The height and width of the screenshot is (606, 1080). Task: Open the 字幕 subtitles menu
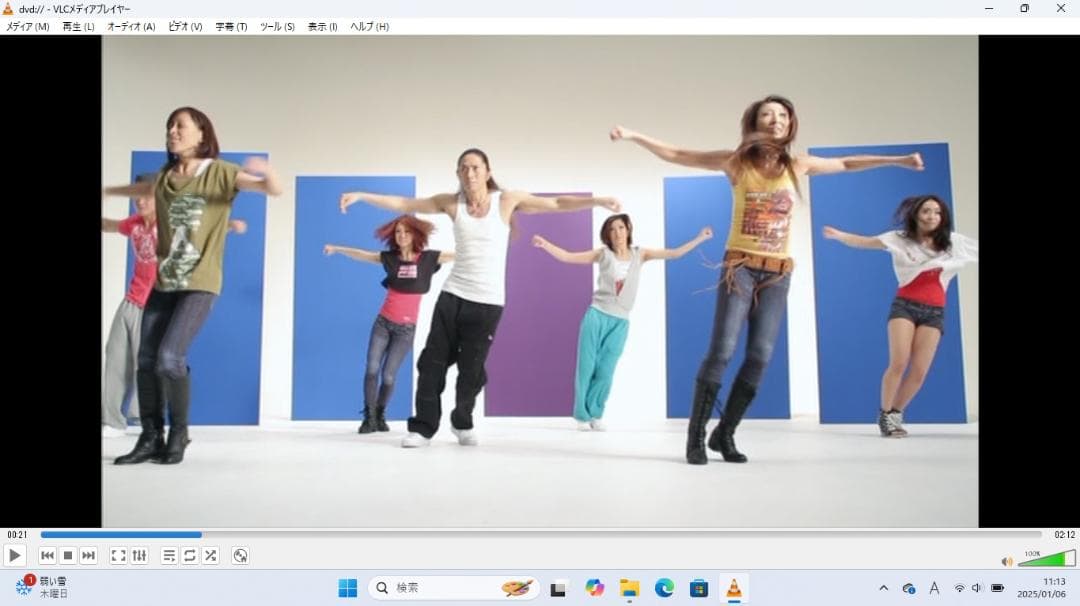[232, 27]
